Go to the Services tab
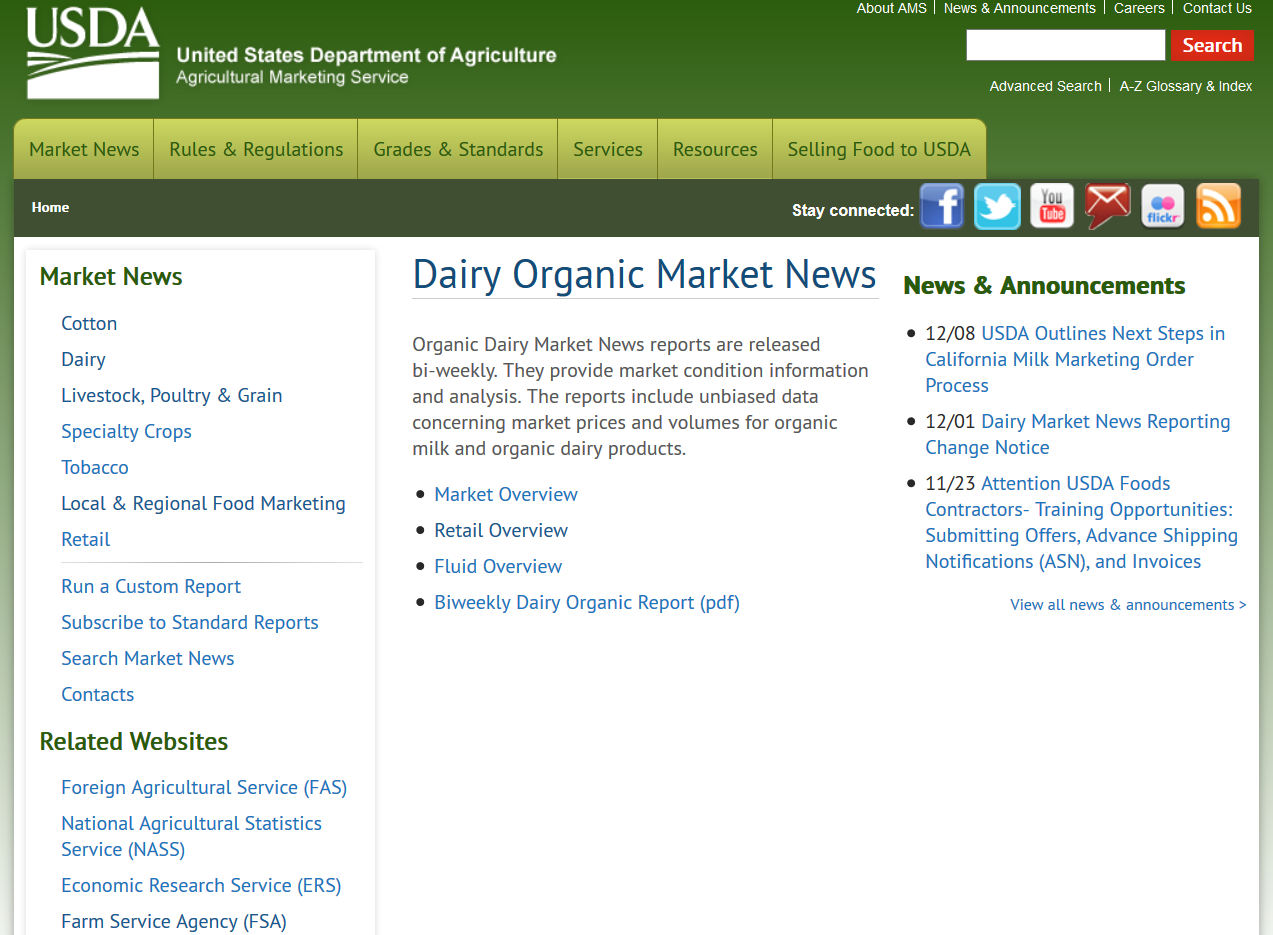Image resolution: width=1273 pixels, height=935 pixels. click(x=608, y=149)
